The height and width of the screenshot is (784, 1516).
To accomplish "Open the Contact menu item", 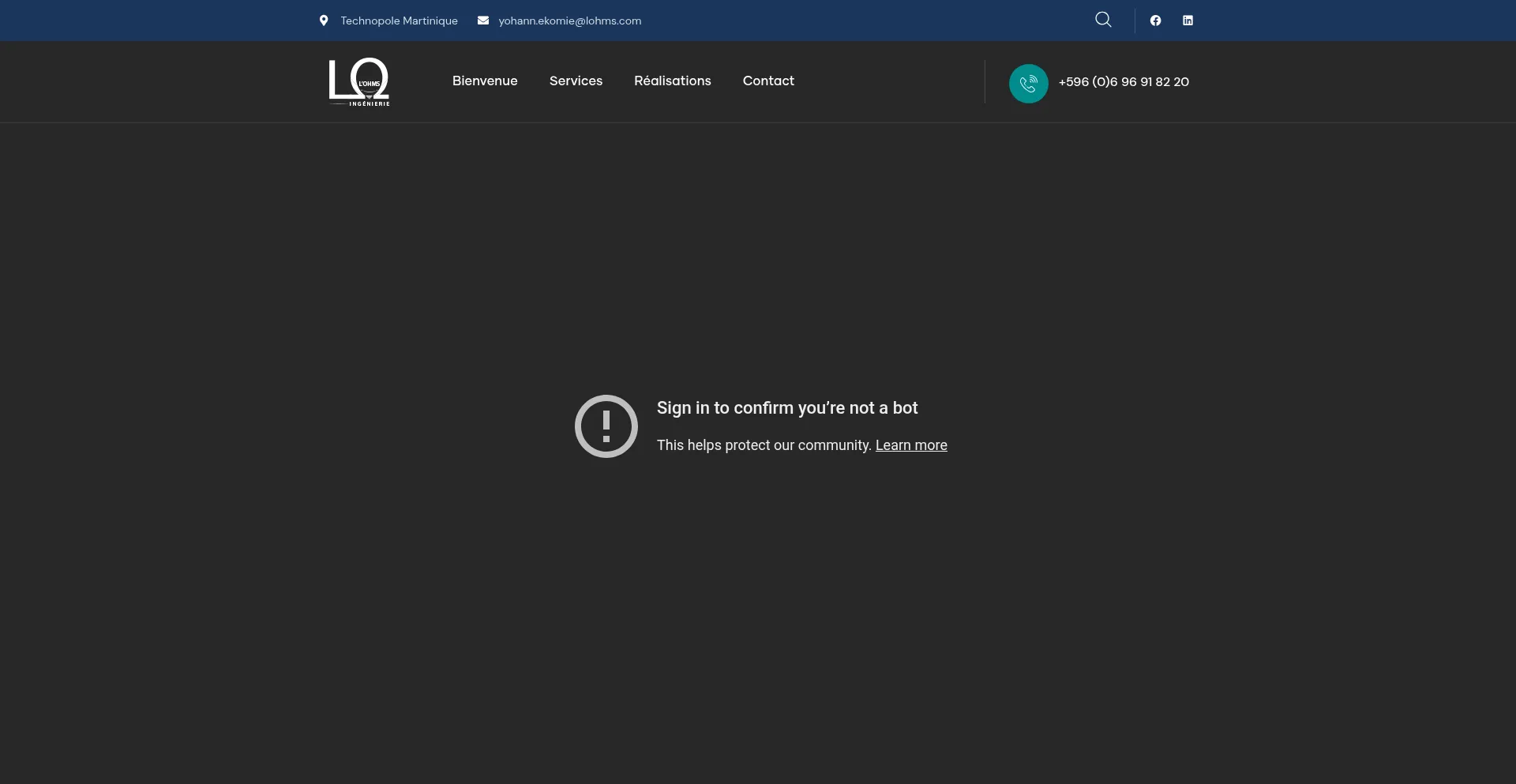I will tap(768, 81).
